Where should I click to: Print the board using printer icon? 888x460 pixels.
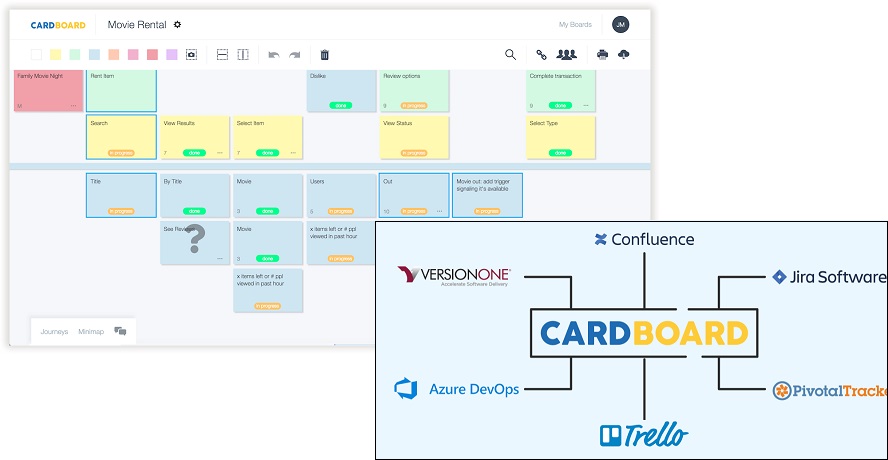[x=602, y=55]
